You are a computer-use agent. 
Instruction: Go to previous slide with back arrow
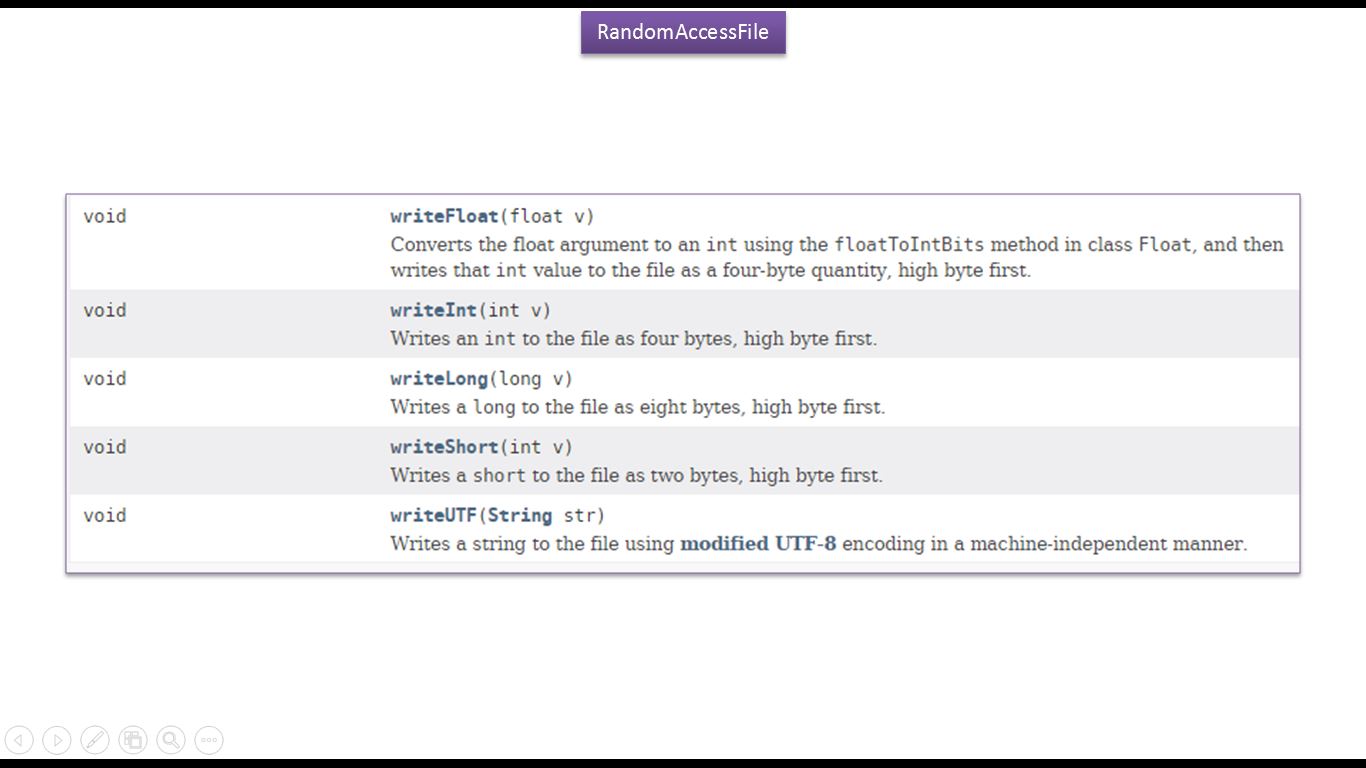click(19, 740)
